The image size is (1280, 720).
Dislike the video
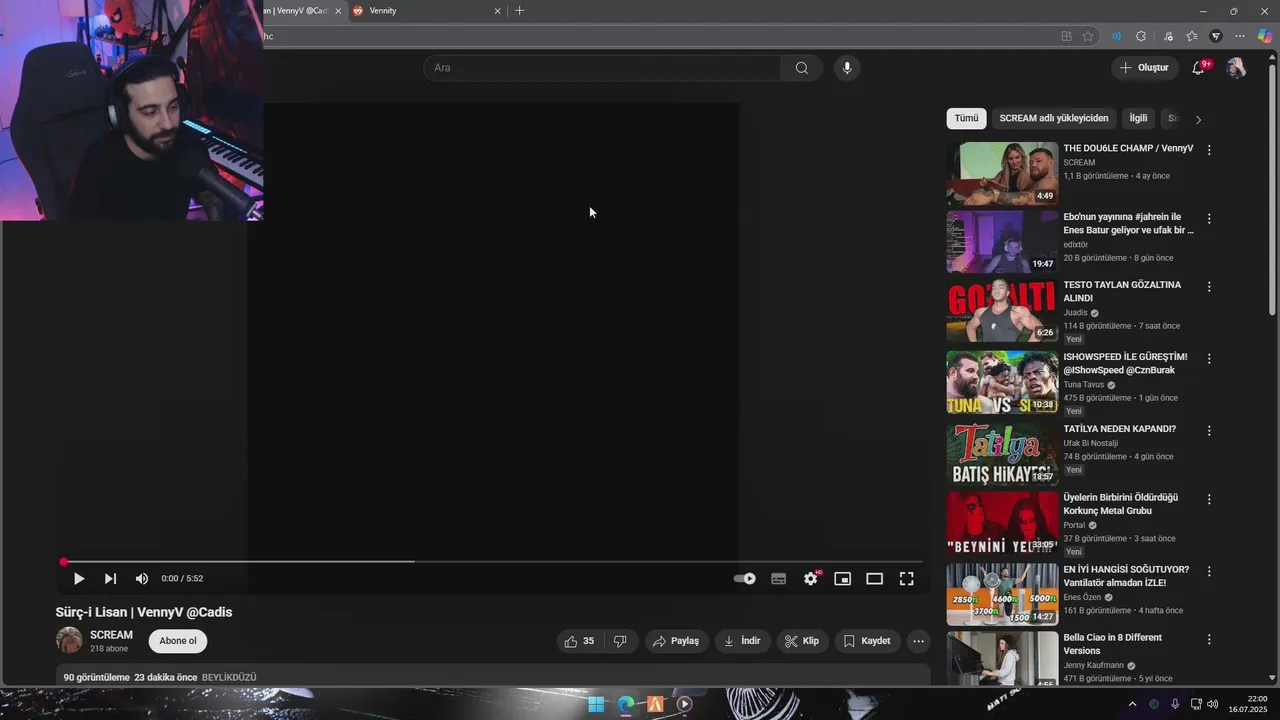[x=620, y=641]
